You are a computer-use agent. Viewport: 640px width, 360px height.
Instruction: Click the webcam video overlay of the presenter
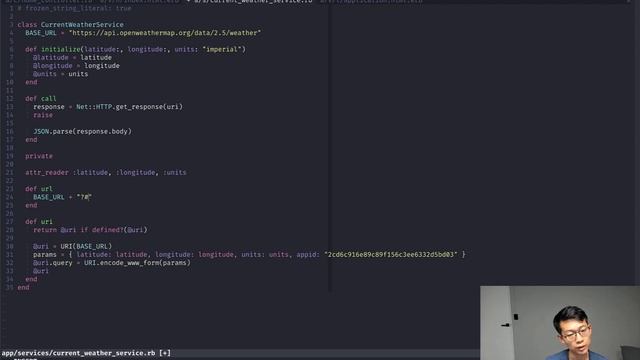pos(560,323)
